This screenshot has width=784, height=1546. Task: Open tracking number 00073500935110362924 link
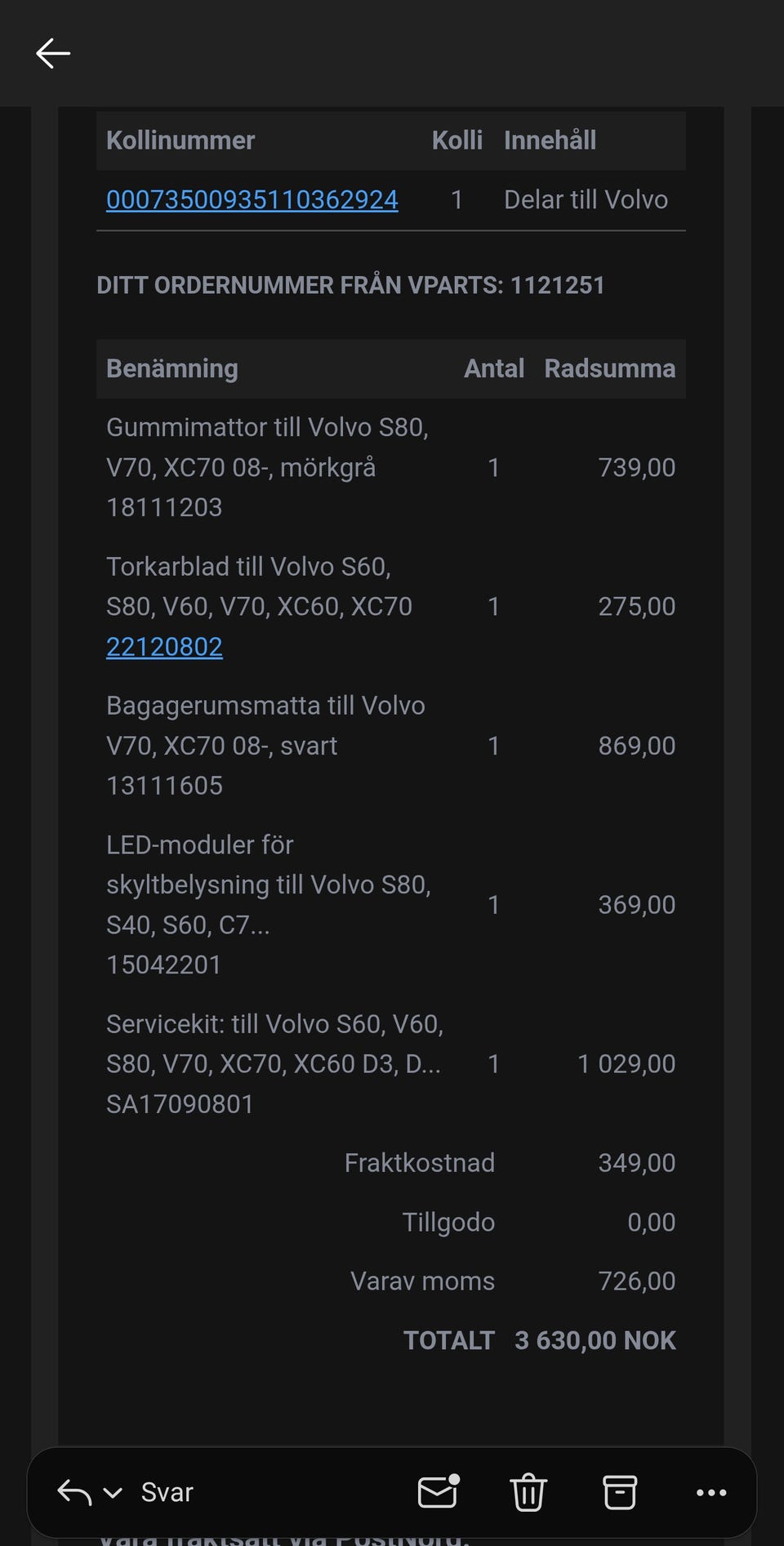pyautogui.click(x=252, y=200)
